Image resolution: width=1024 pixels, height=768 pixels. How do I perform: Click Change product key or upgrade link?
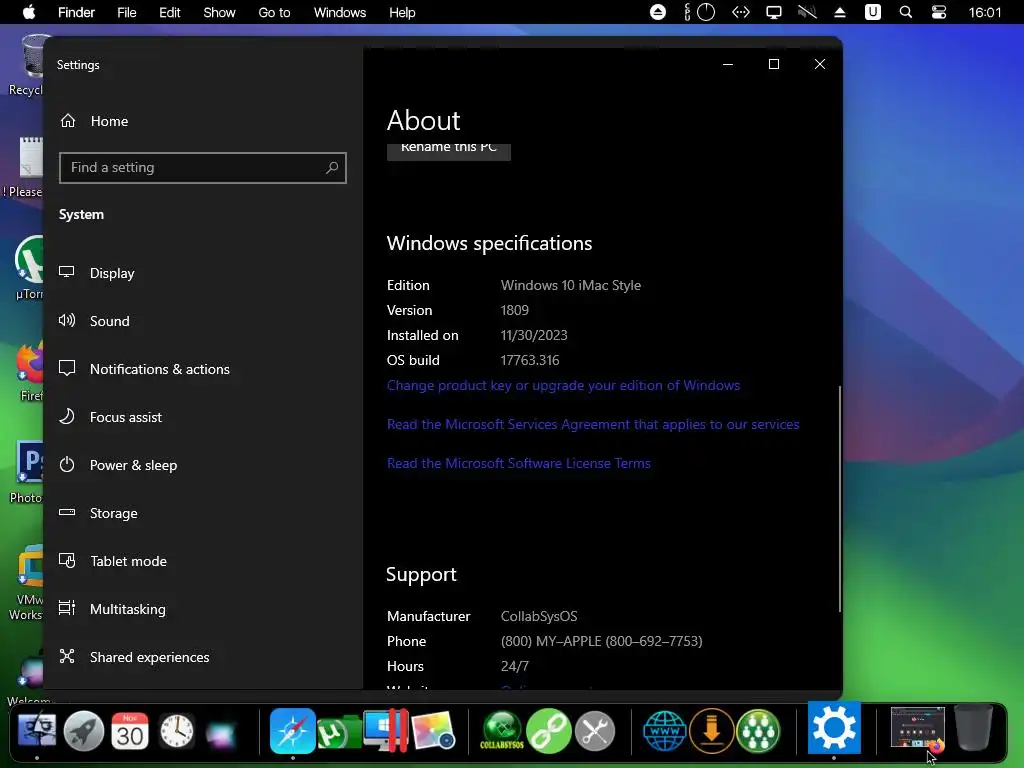tap(563, 385)
